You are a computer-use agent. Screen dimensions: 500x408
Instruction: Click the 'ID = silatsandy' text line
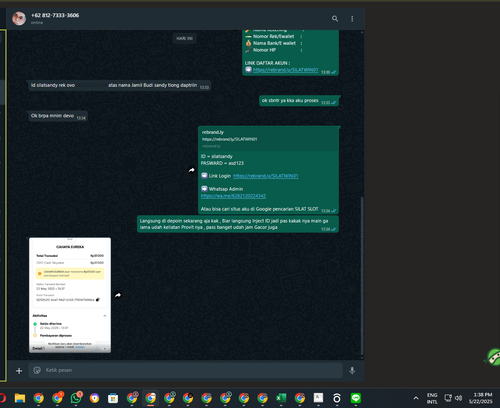coord(217,156)
